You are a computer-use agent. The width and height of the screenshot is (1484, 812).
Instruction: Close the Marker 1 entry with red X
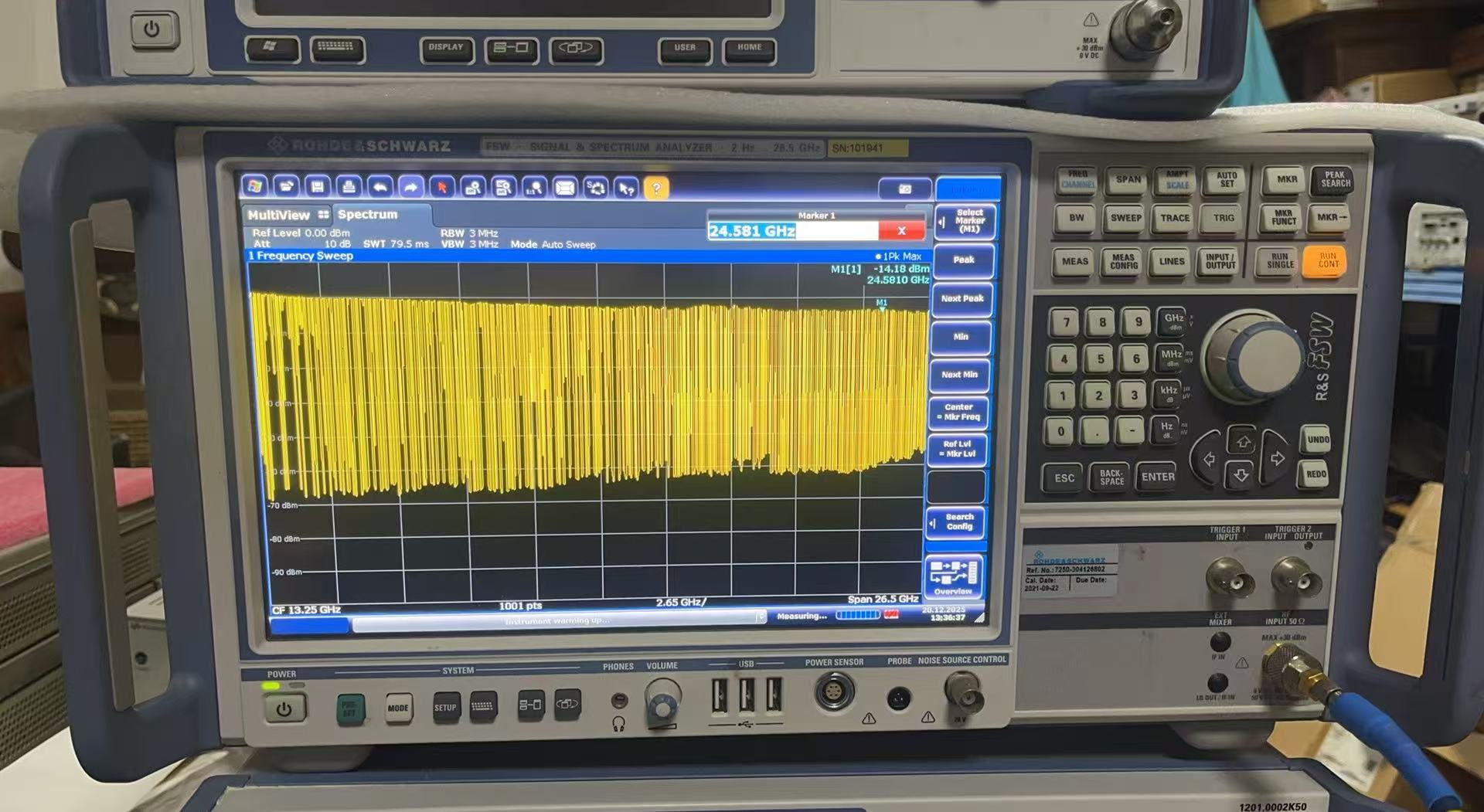pos(901,231)
